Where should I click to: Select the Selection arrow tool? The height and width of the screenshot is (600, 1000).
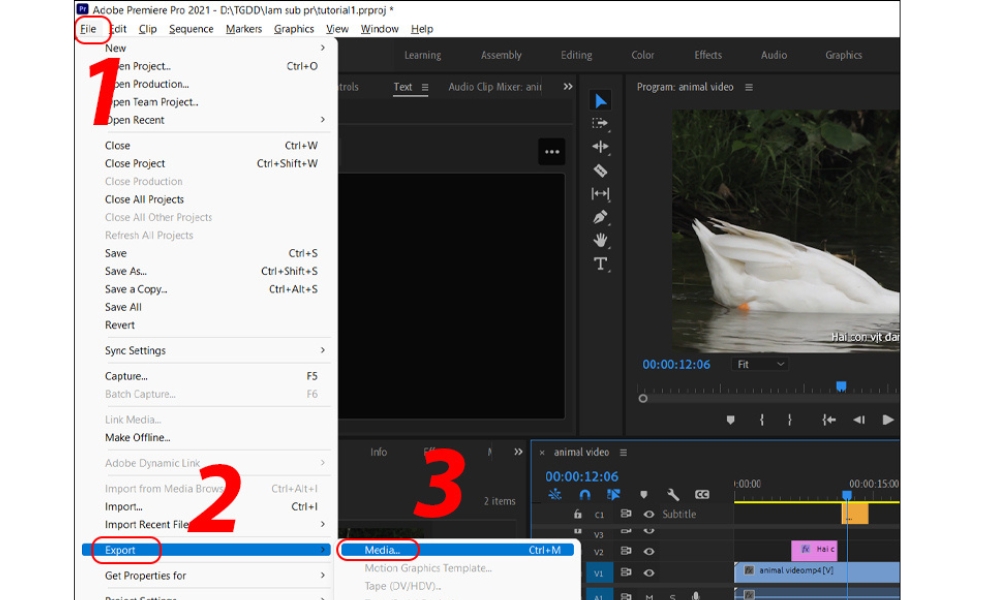click(600, 101)
